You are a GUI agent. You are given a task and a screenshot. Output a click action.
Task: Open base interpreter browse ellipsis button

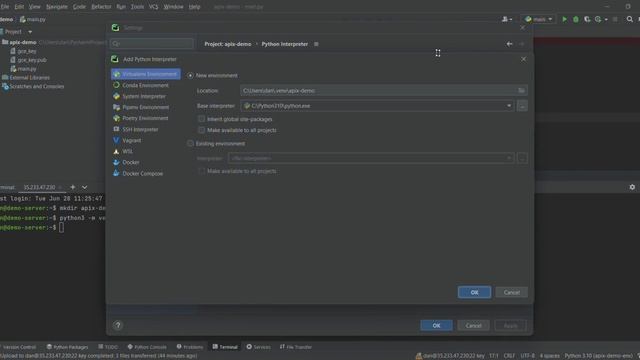click(x=522, y=106)
